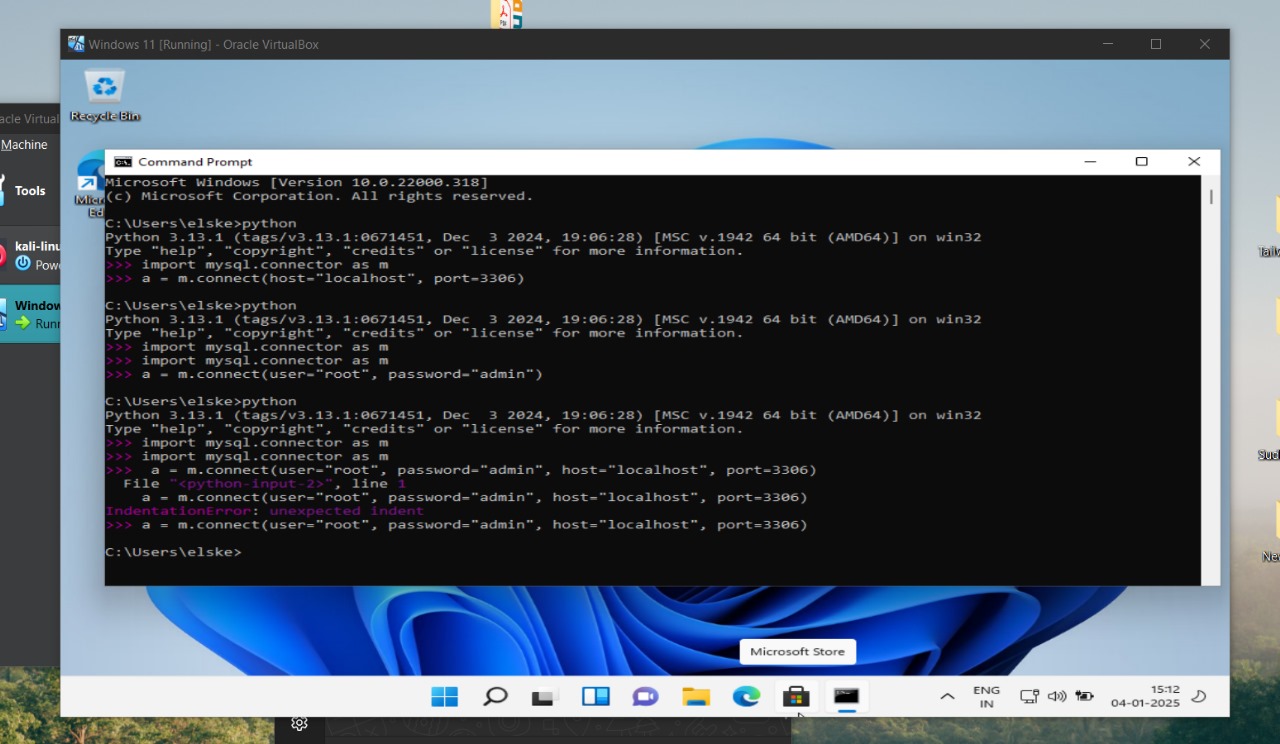Open Microsoft Store taskbar icon

(x=796, y=696)
